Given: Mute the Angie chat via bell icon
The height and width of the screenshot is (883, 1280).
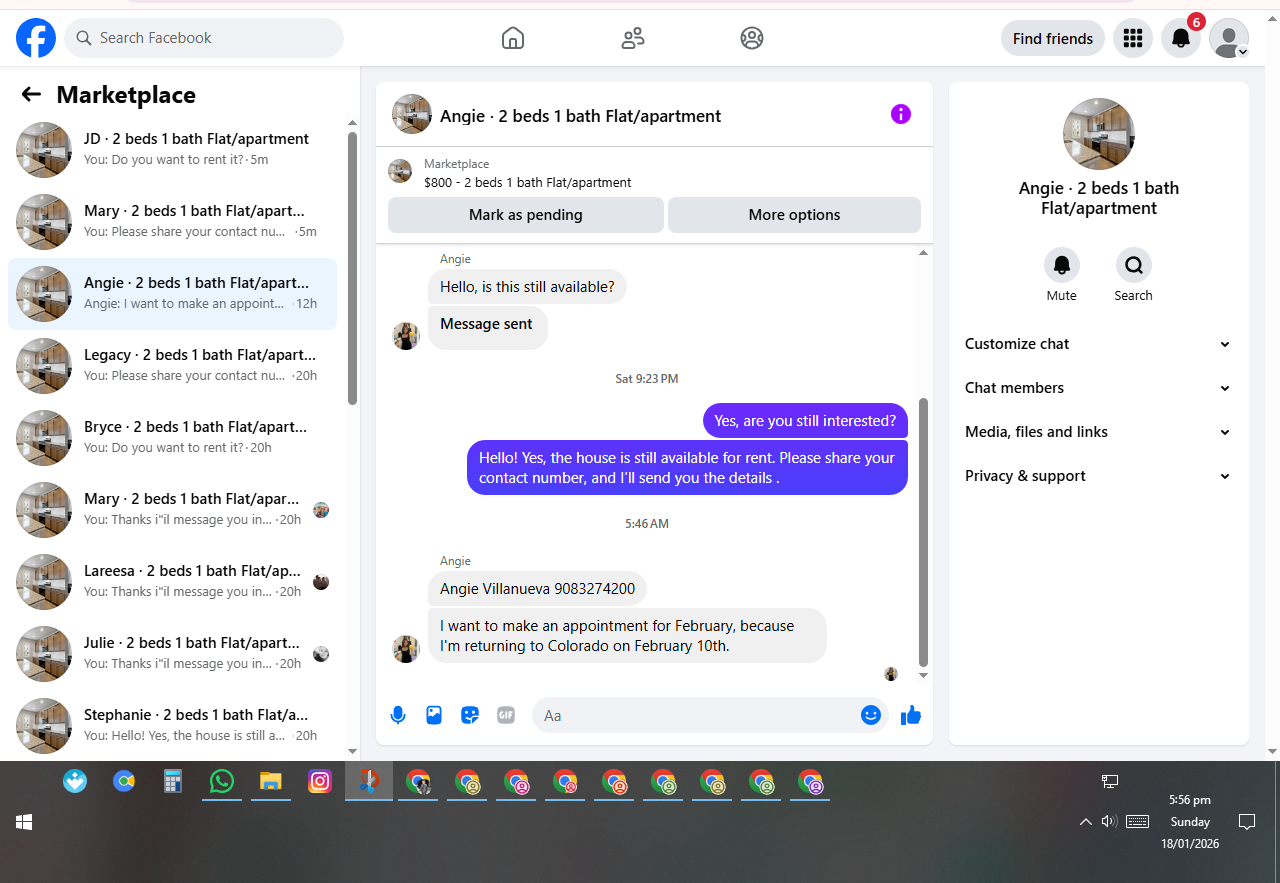Looking at the screenshot, I should [x=1062, y=265].
